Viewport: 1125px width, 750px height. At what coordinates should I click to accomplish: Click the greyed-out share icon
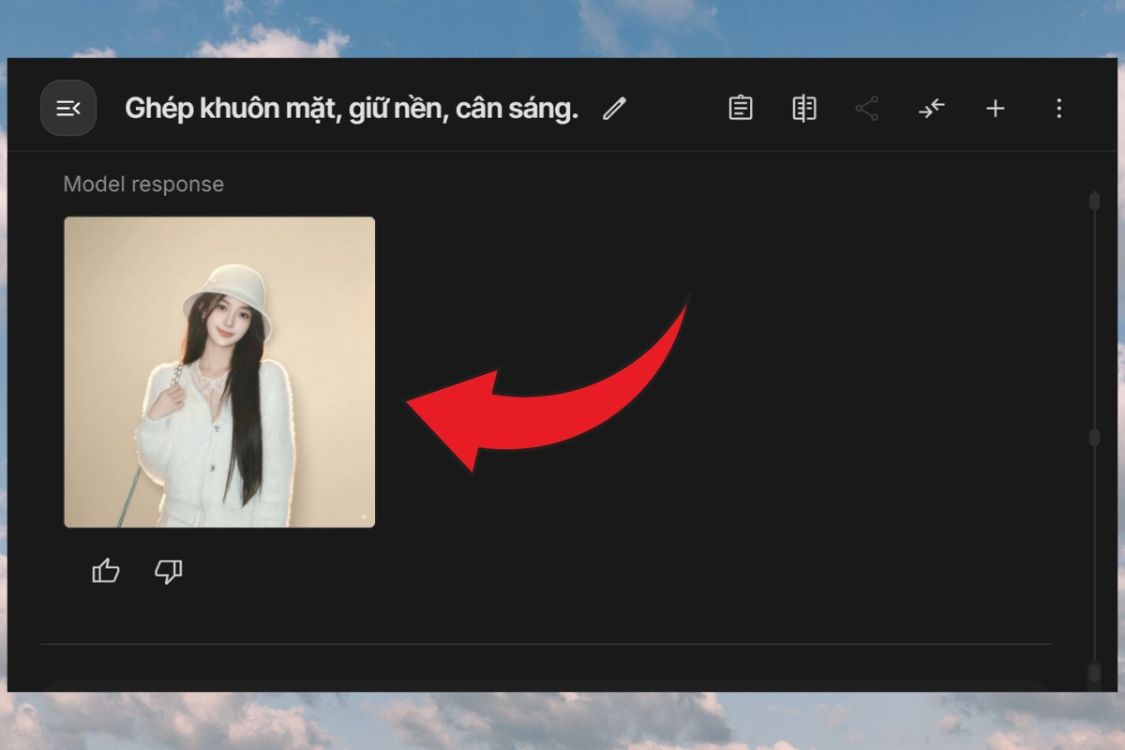point(867,108)
